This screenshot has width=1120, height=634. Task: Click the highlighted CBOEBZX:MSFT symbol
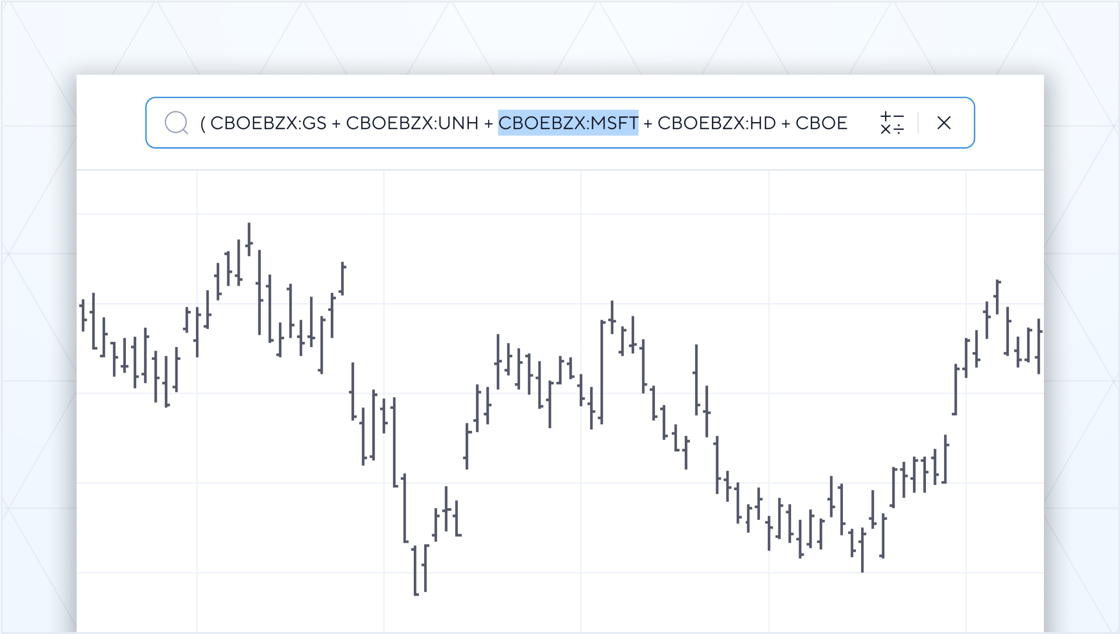pyautogui.click(x=568, y=123)
